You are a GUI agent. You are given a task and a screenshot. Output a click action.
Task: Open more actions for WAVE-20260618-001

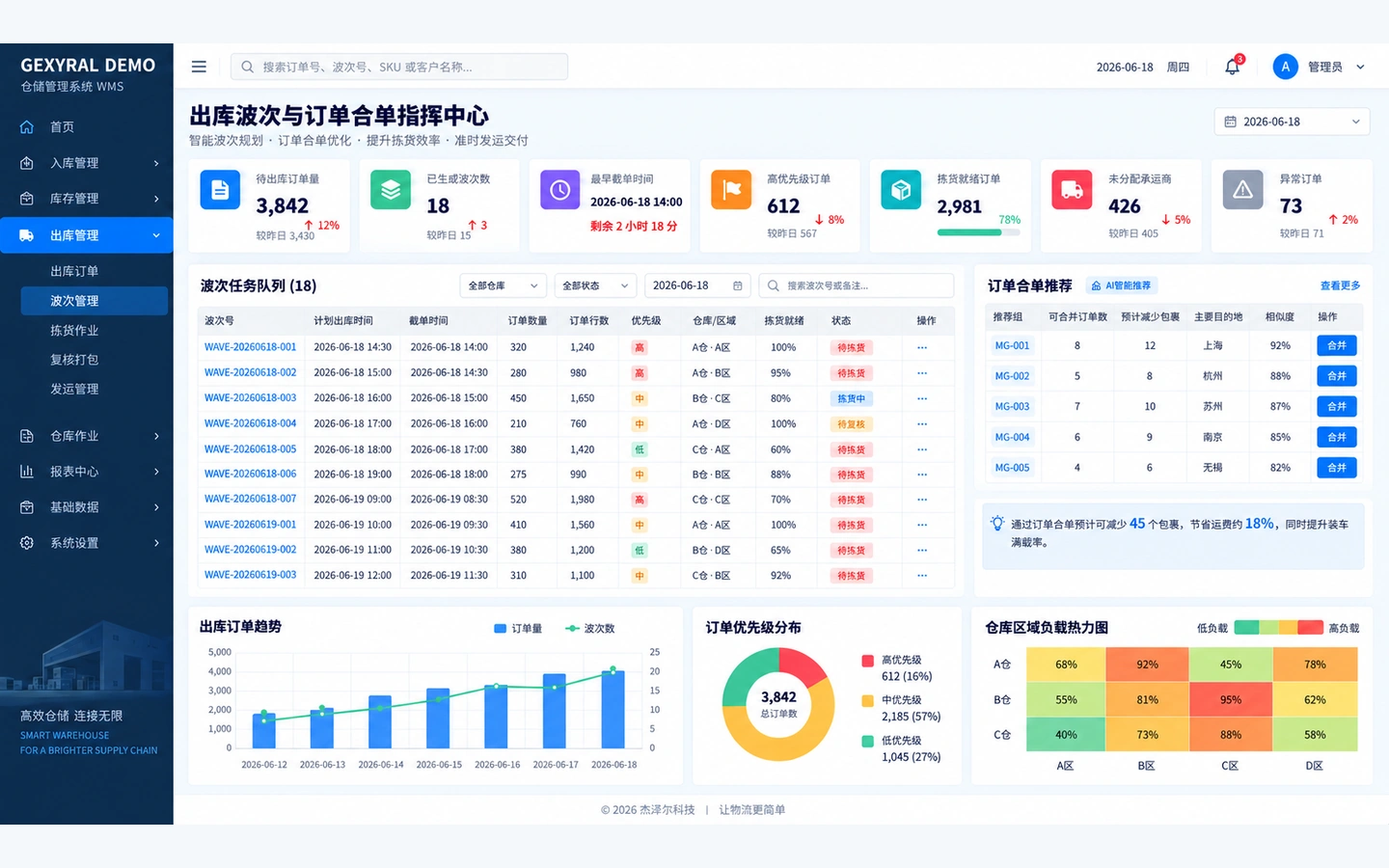(922, 348)
